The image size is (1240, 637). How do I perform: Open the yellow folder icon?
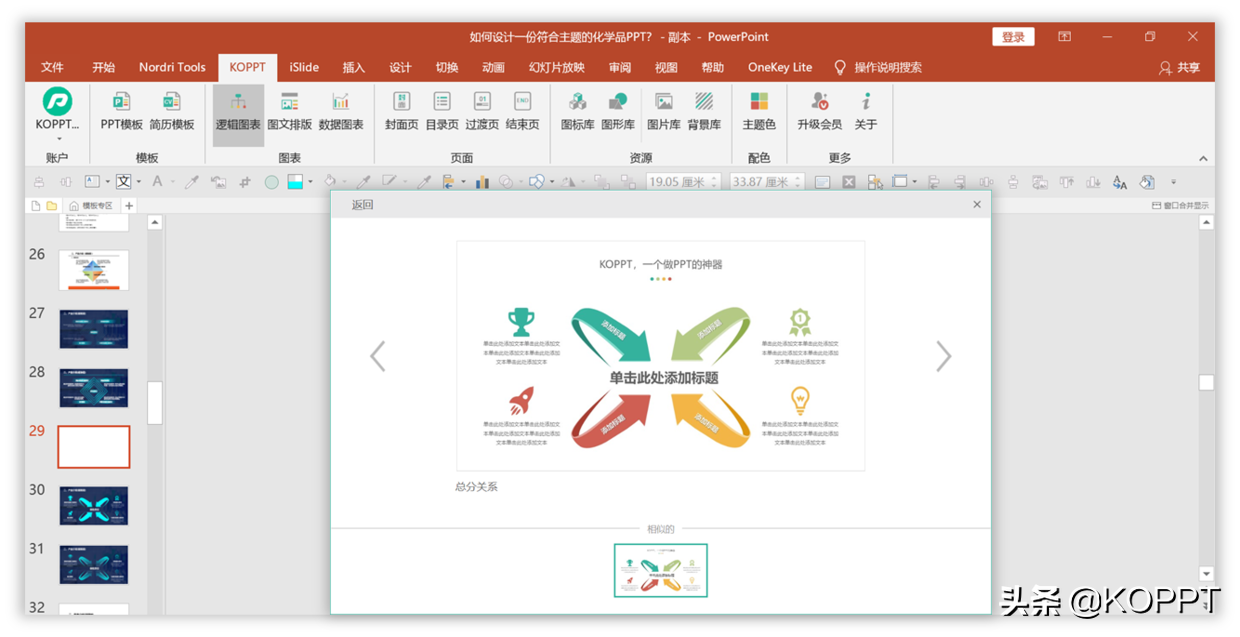pyautogui.click(x=52, y=206)
